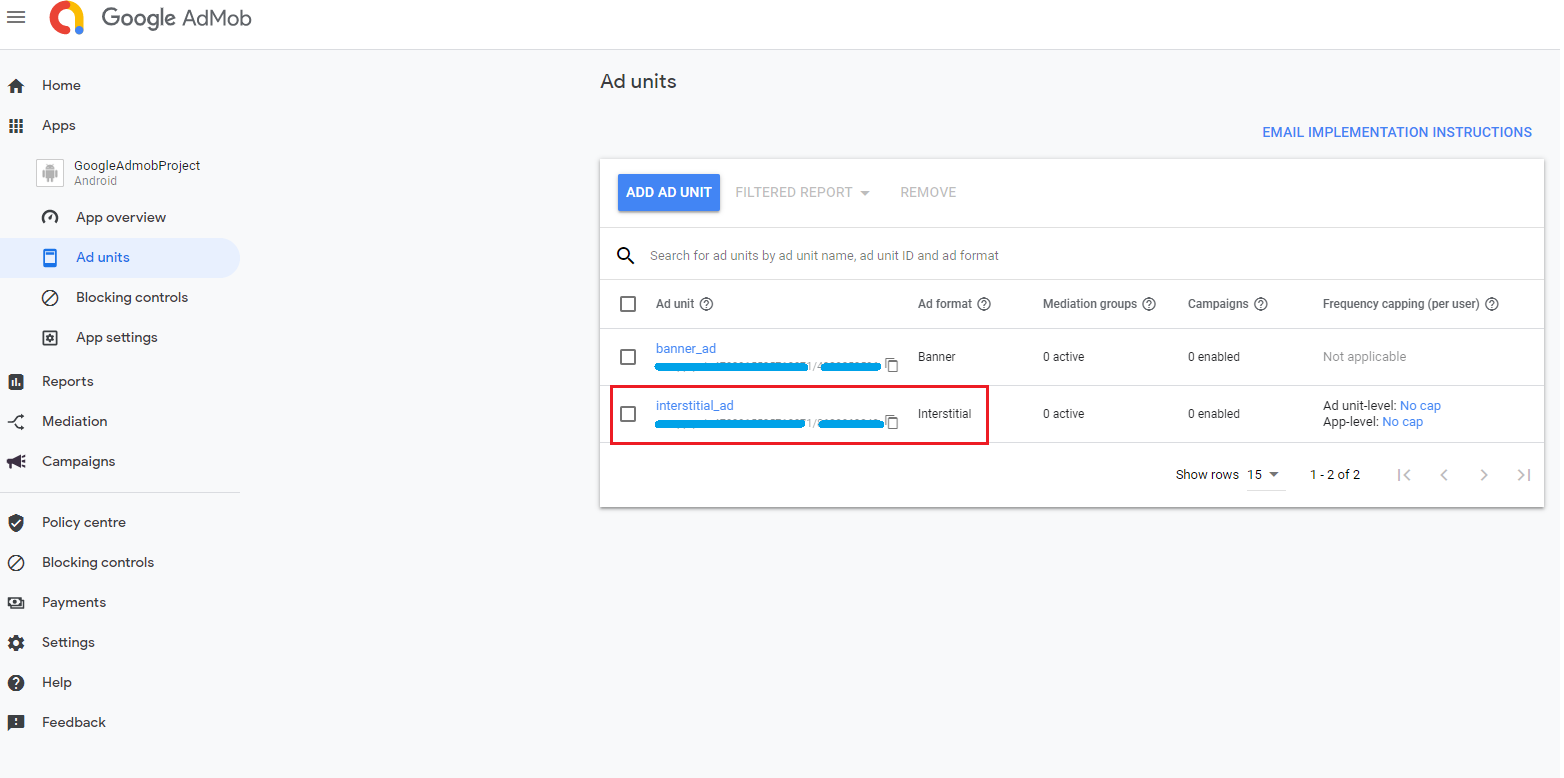Copy the interstitial_ad unit ID
This screenshot has height=778, width=1564.
[x=892, y=422]
